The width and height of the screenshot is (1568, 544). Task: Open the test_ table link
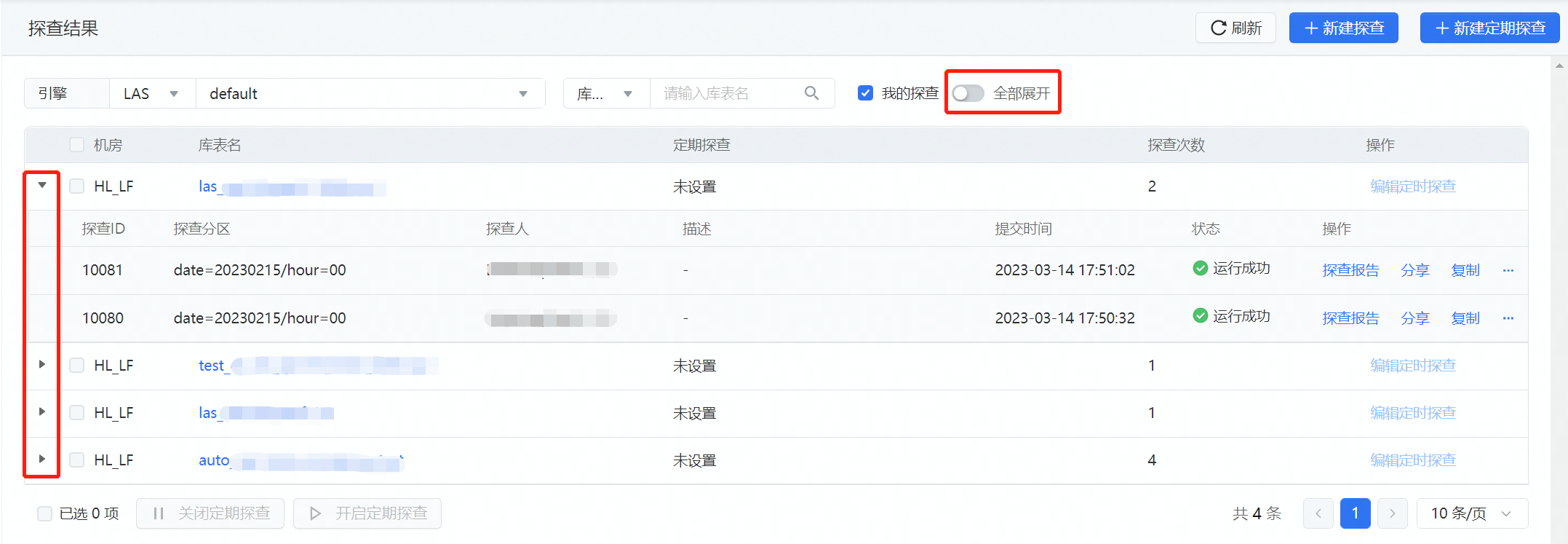point(318,366)
